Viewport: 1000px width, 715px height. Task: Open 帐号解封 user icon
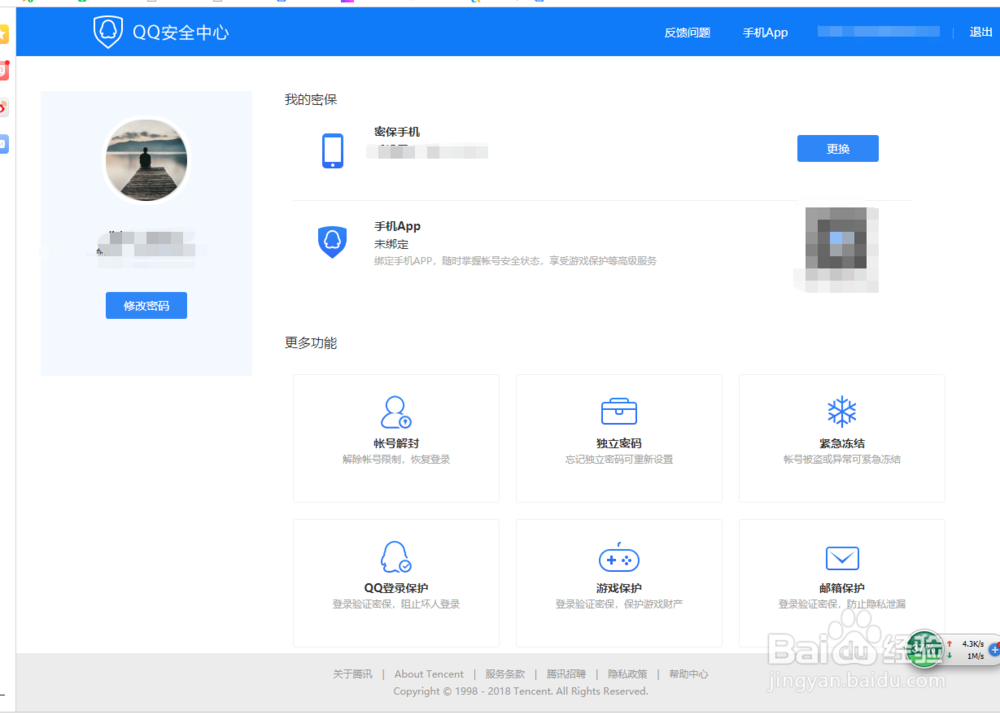click(x=396, y=412)
